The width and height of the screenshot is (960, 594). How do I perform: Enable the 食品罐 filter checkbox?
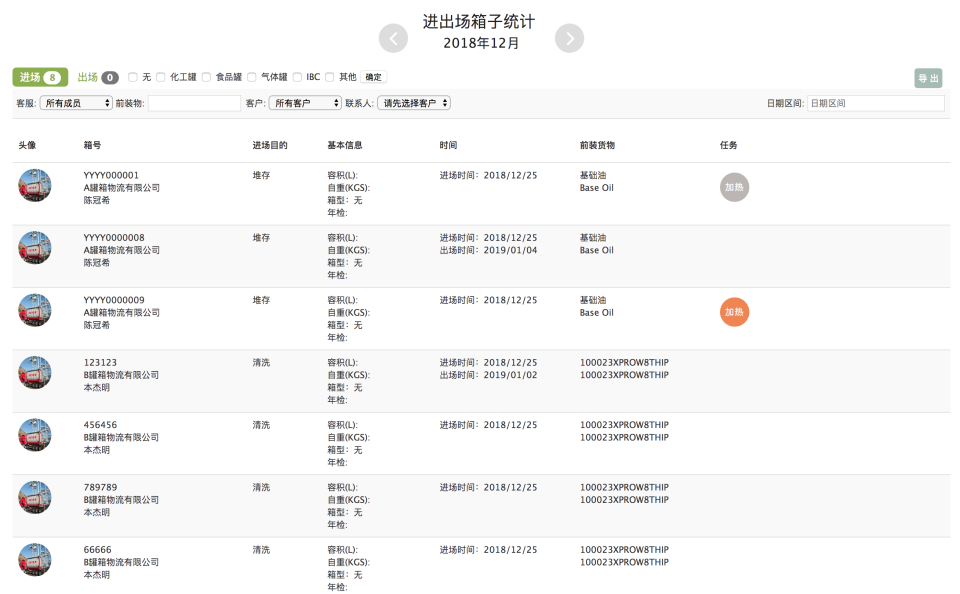point(207,77)
